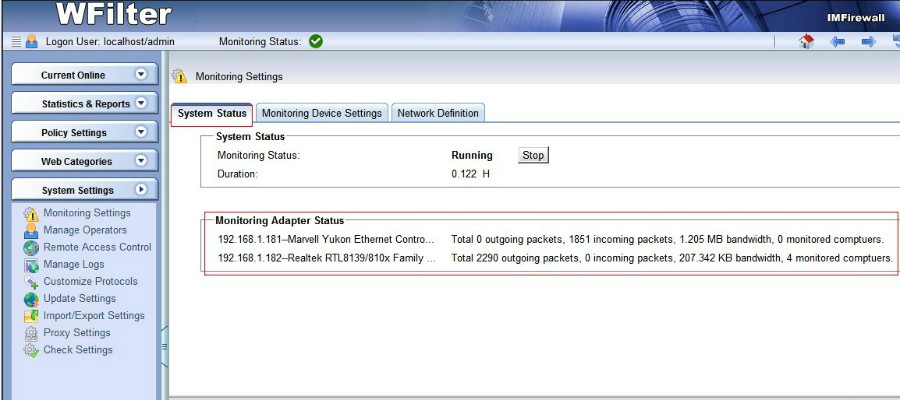
Task: Click the Monitoring Settings warning gear icon in the sidebar
Action: [31, 214]
